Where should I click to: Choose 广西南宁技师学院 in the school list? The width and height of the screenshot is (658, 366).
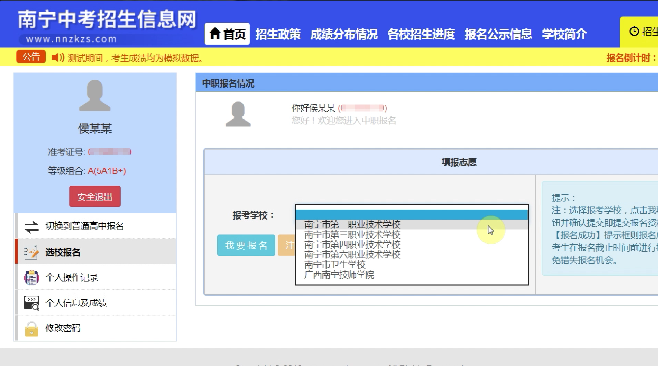(x=339, y=275)
